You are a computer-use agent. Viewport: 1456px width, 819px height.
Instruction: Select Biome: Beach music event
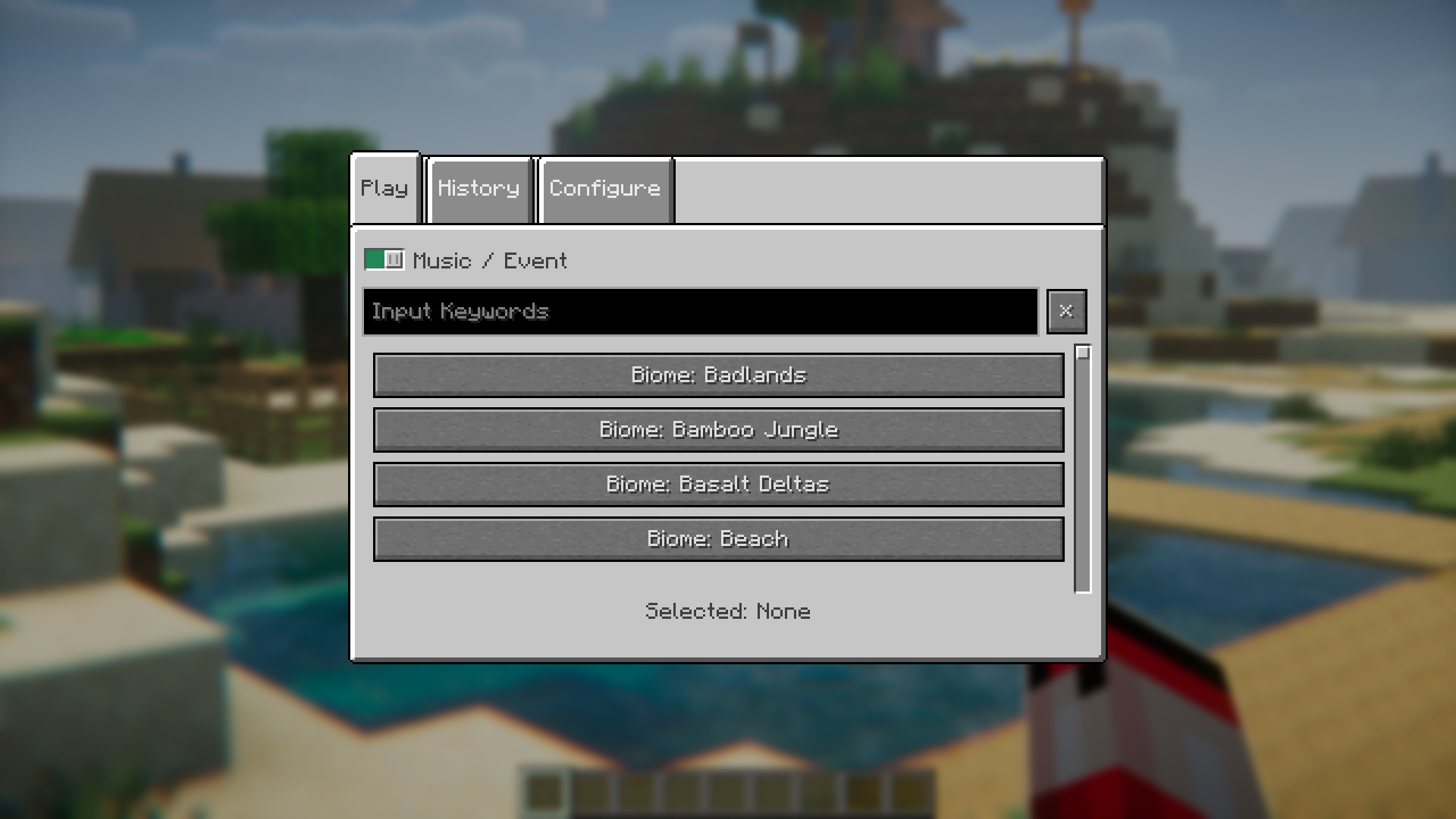[718, 539]
